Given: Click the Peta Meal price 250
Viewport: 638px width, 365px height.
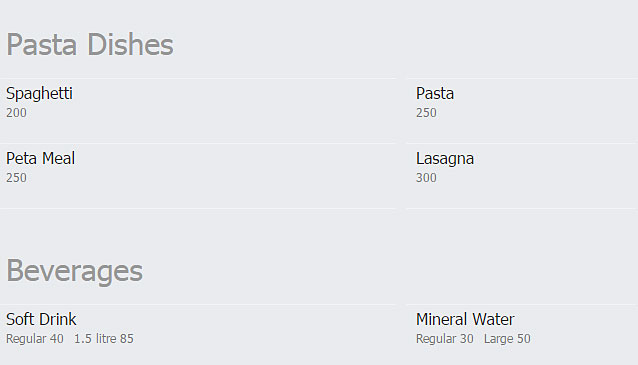Looking at the screenshot, I should pos(16,178).
